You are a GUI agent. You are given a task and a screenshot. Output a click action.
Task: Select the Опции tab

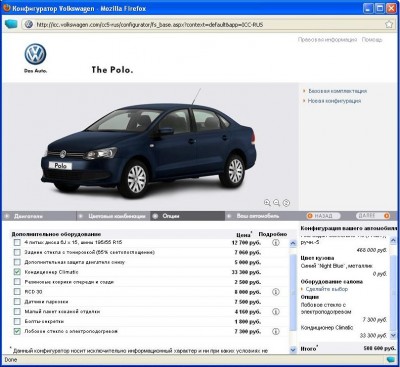[x=188, y=216]
